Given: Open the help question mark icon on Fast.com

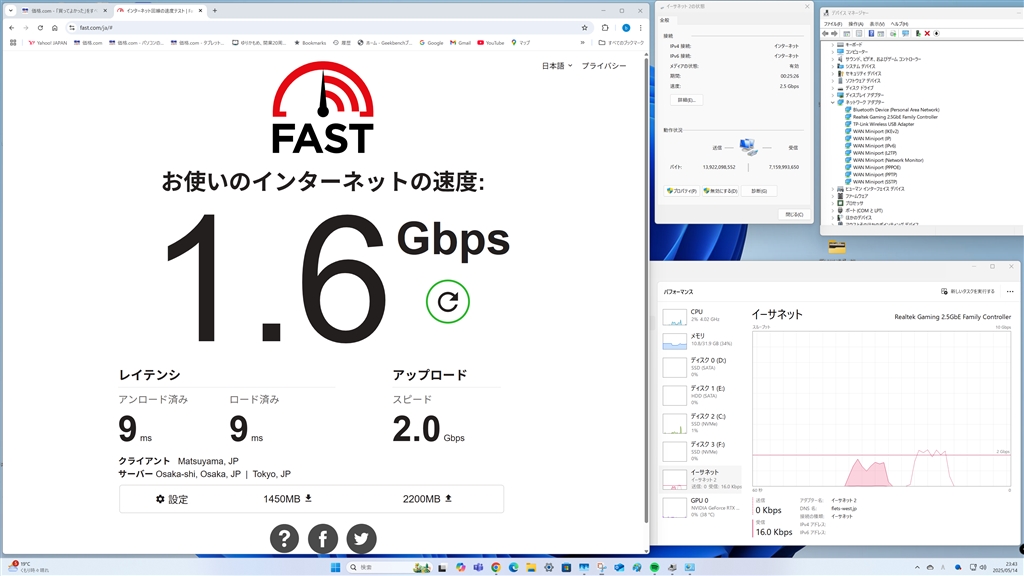Looking at the screenshot, I should click(284, 539).
